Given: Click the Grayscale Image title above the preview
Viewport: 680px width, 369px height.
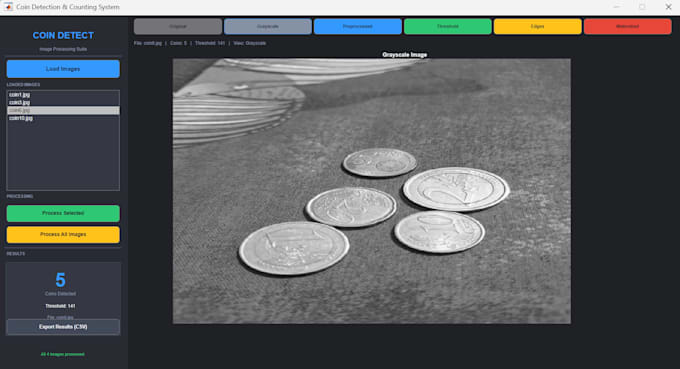Looking at the screenshot, I should pos(405,55).
